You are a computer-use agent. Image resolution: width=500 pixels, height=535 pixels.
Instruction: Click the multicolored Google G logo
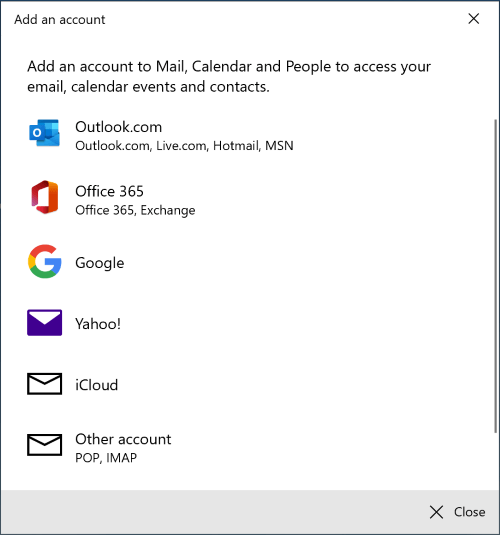[45, 261]
